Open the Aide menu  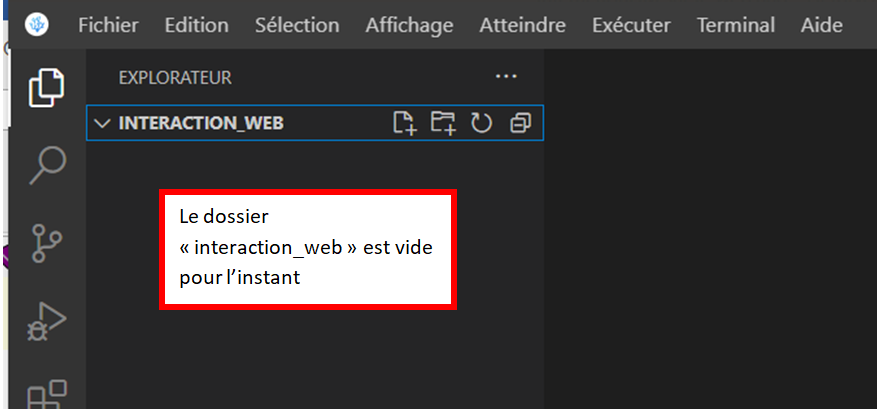pyautogui.click(x=822, y=26)
